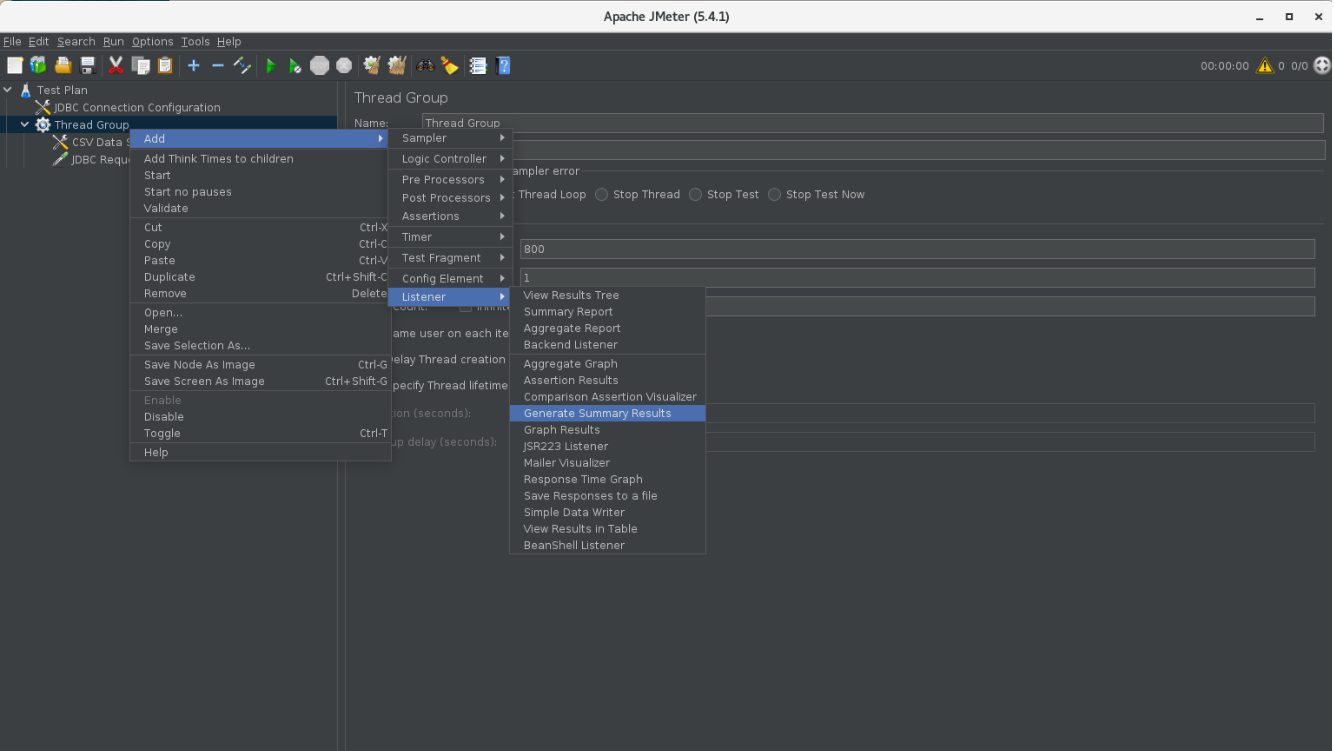
Task: Click the Shutdown round X icon
Action: 344,65
